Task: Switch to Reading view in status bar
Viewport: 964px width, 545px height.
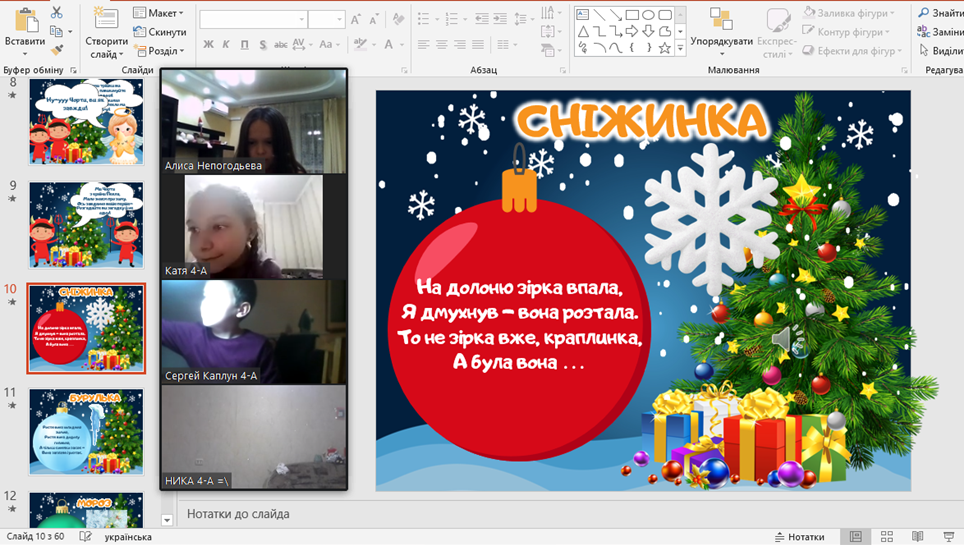Action: click(917, 536)
